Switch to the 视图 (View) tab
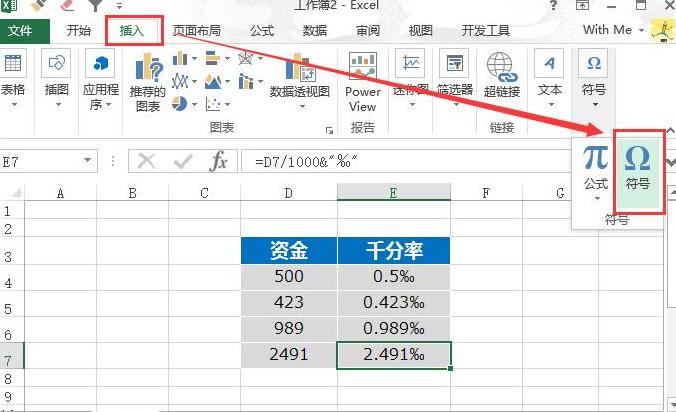 click(x=420, y=31)
